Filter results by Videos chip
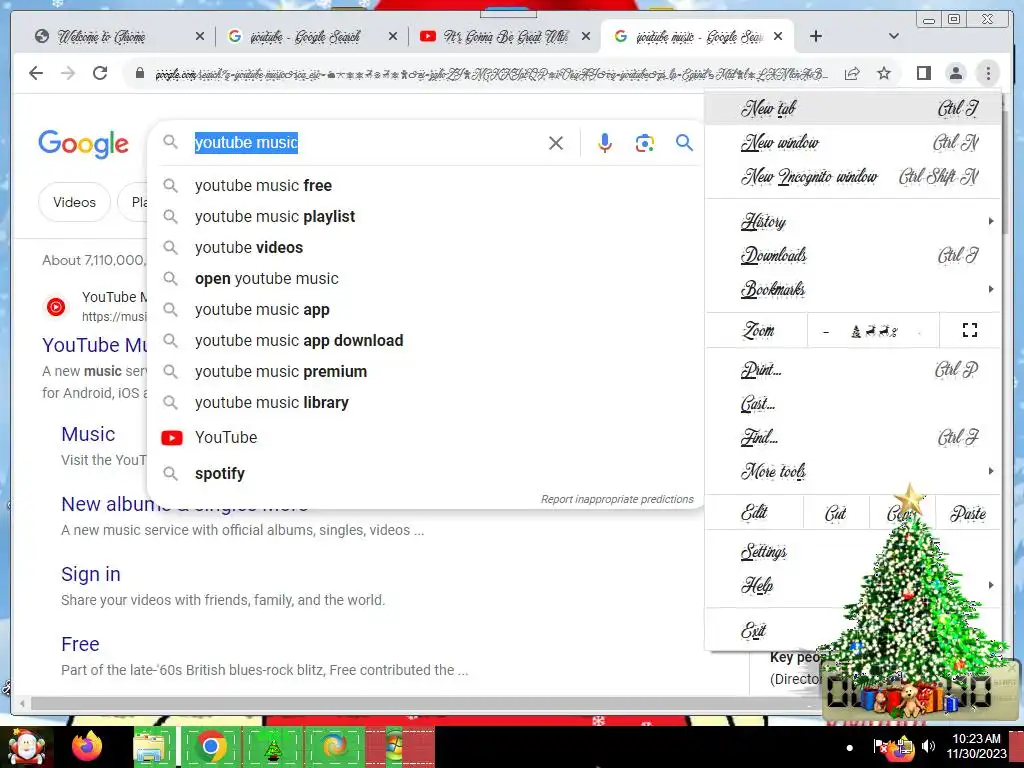This screenshot has height=768, width=1024. pyautogui.click(x=74, y=202)
